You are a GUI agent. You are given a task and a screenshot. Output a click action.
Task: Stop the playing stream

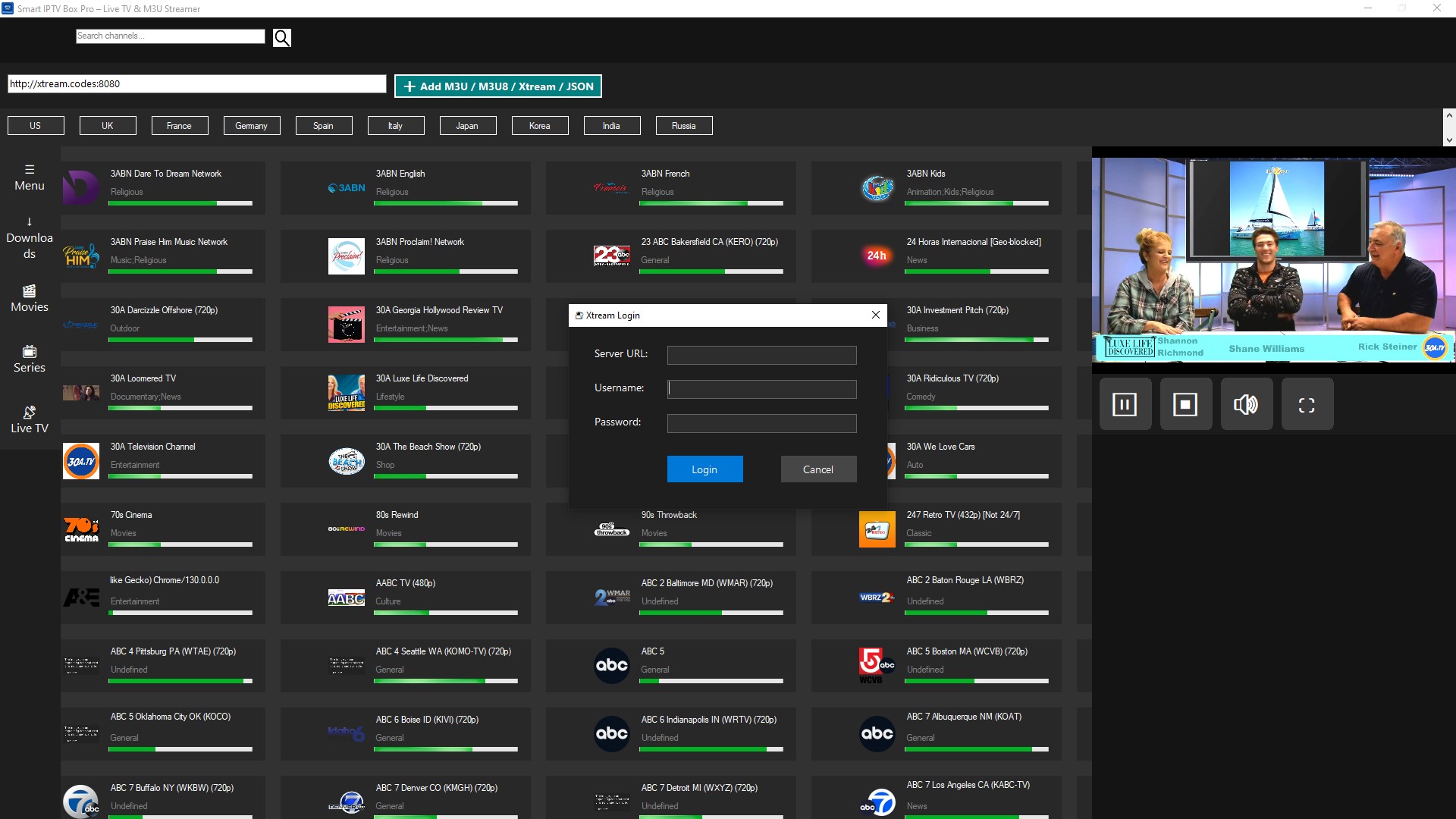[1185, 404]
